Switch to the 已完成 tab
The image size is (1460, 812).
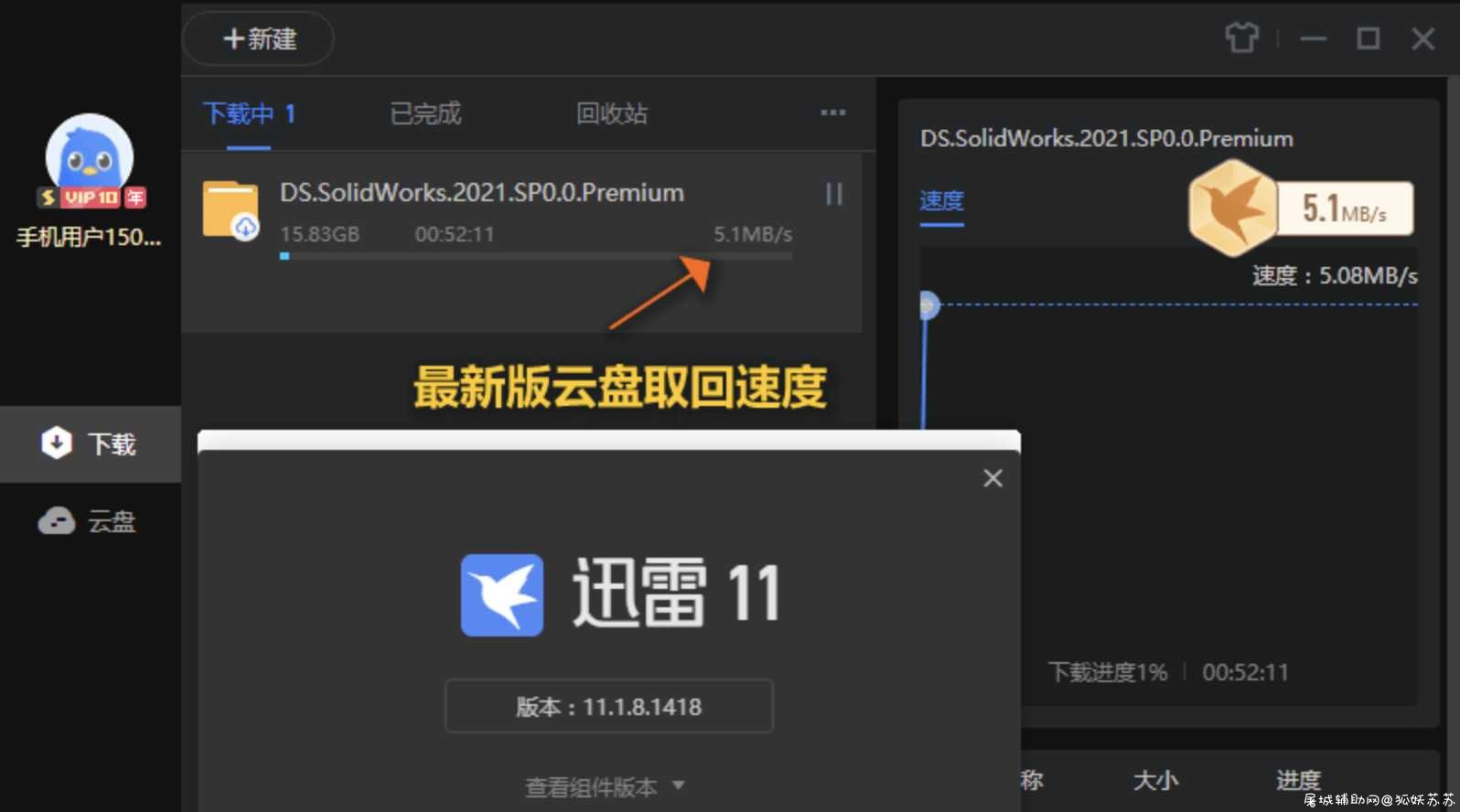(x=425, y=114)
